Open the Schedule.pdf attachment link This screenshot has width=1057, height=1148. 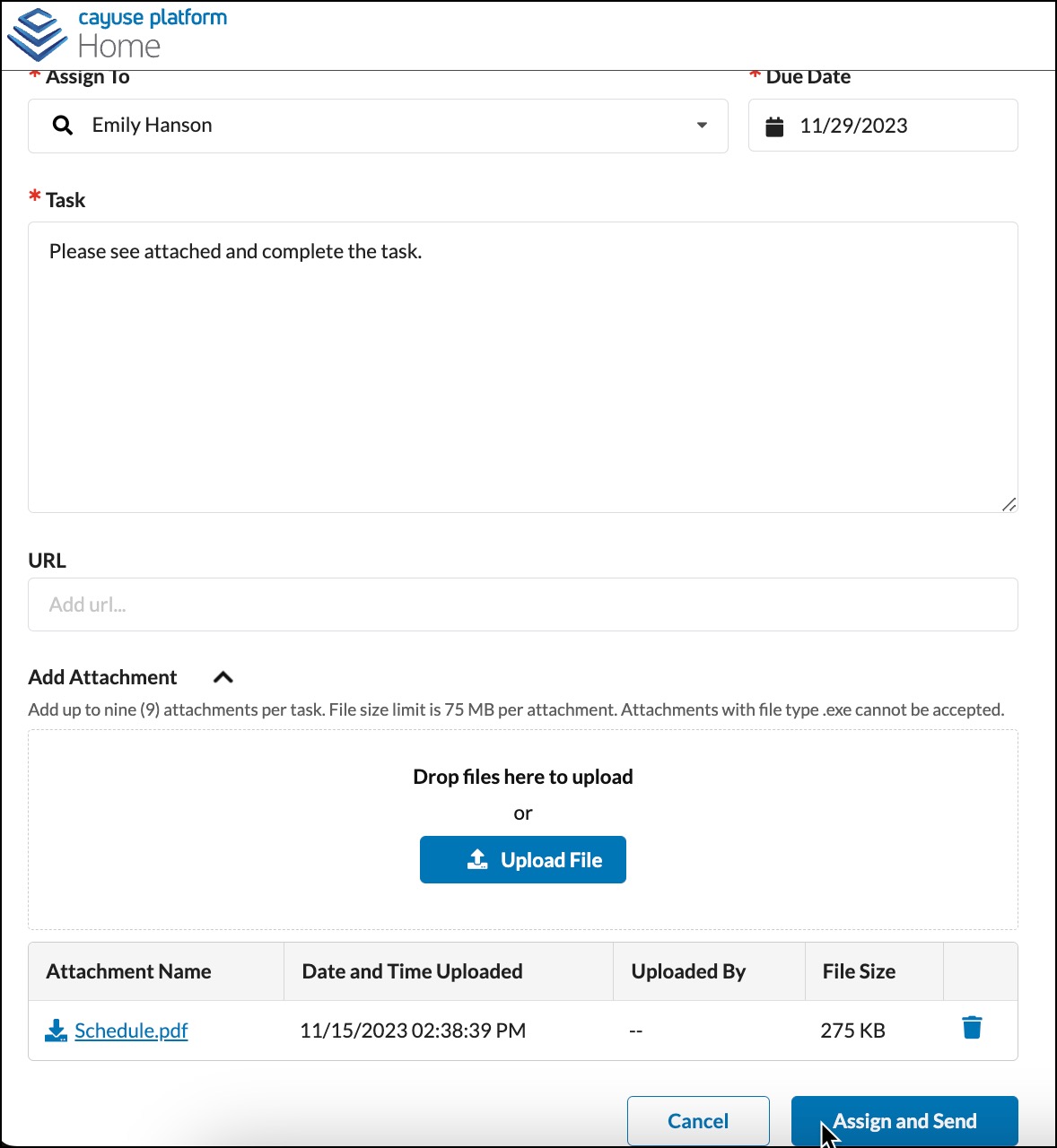click(131, 1031)
